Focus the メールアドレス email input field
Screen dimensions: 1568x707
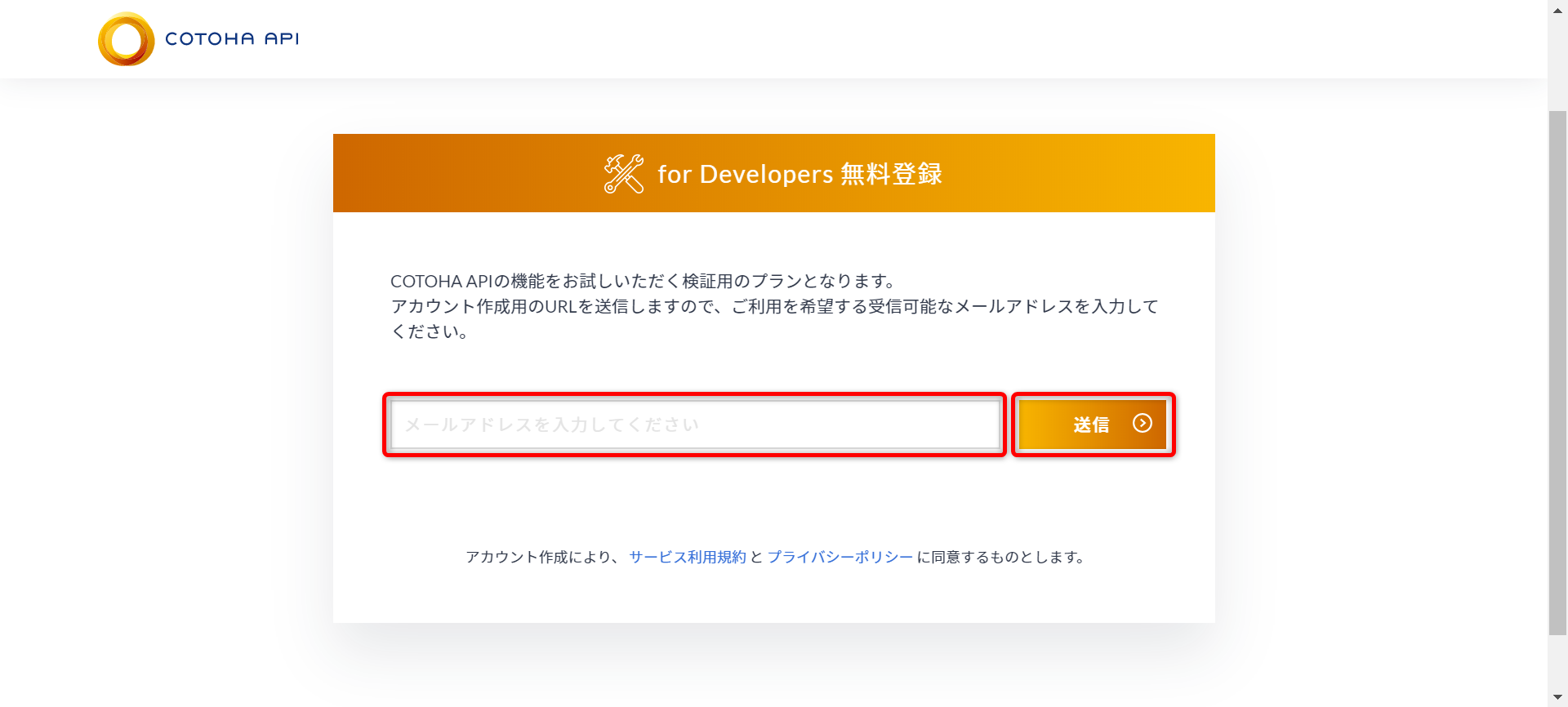[695, 425]
